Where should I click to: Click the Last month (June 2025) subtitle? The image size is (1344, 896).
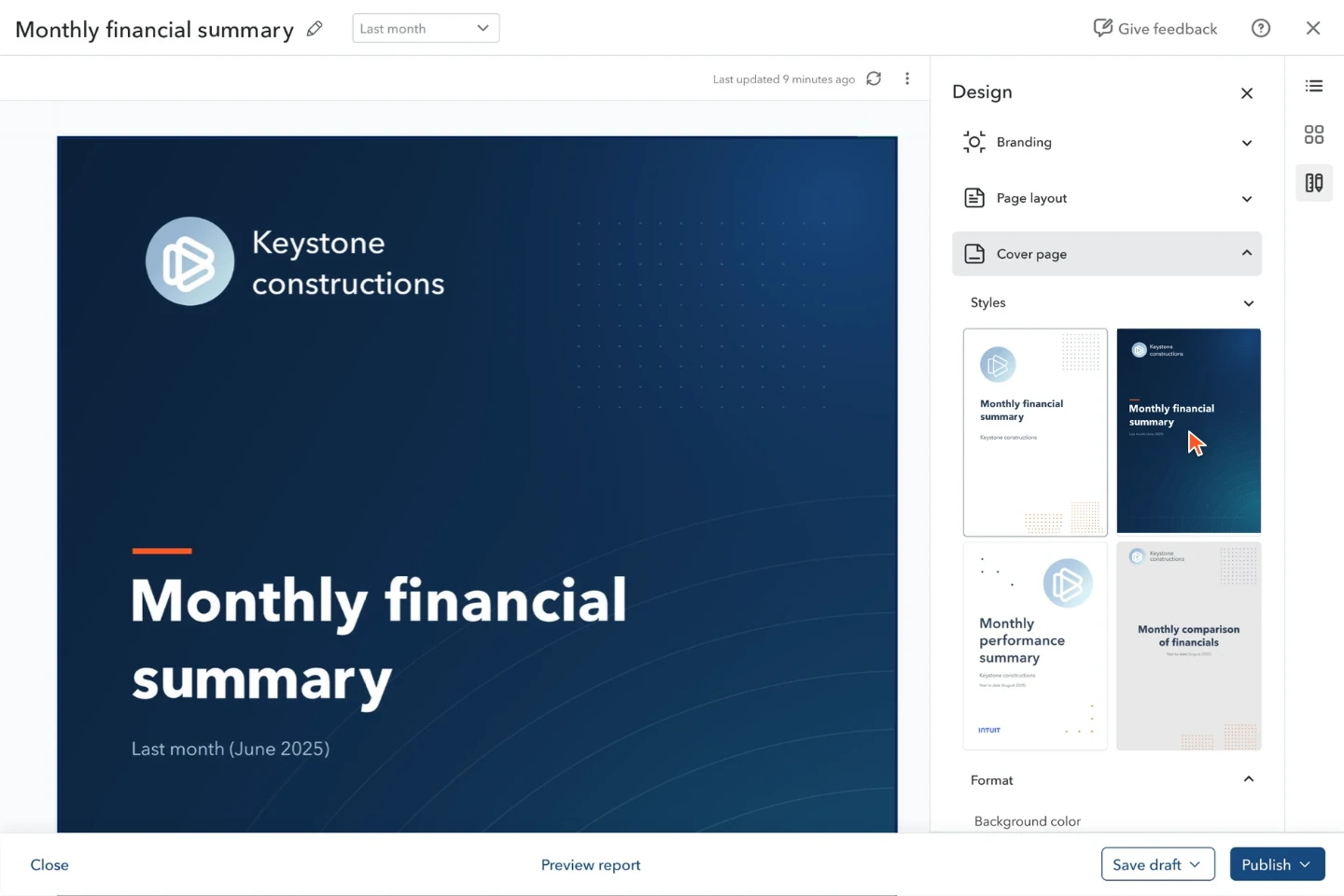[231, 749]
